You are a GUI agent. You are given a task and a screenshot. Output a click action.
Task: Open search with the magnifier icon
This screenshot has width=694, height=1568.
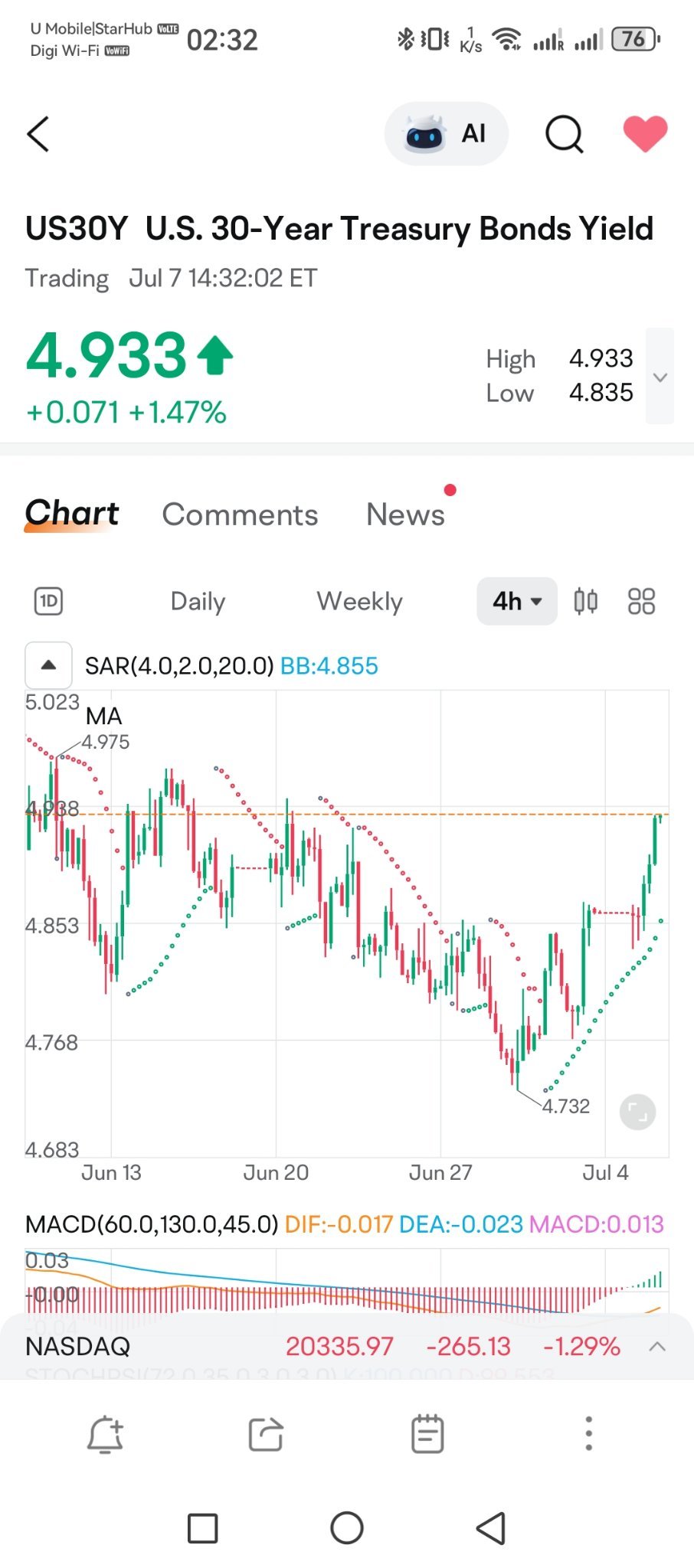[x=565, y=135]
